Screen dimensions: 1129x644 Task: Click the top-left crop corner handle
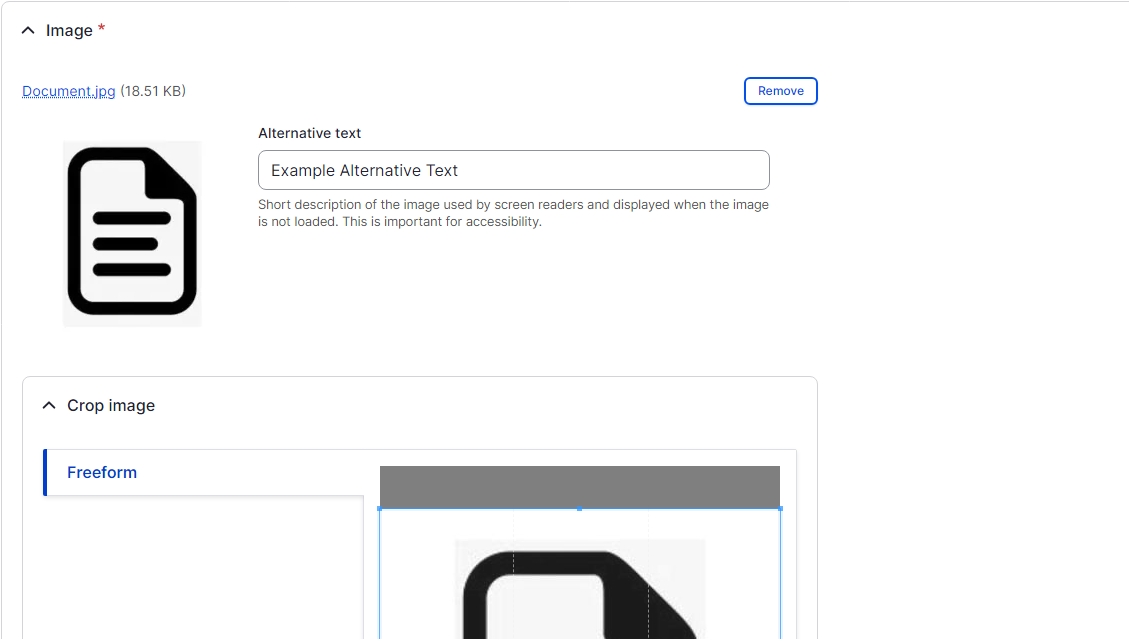click(379, 509)
